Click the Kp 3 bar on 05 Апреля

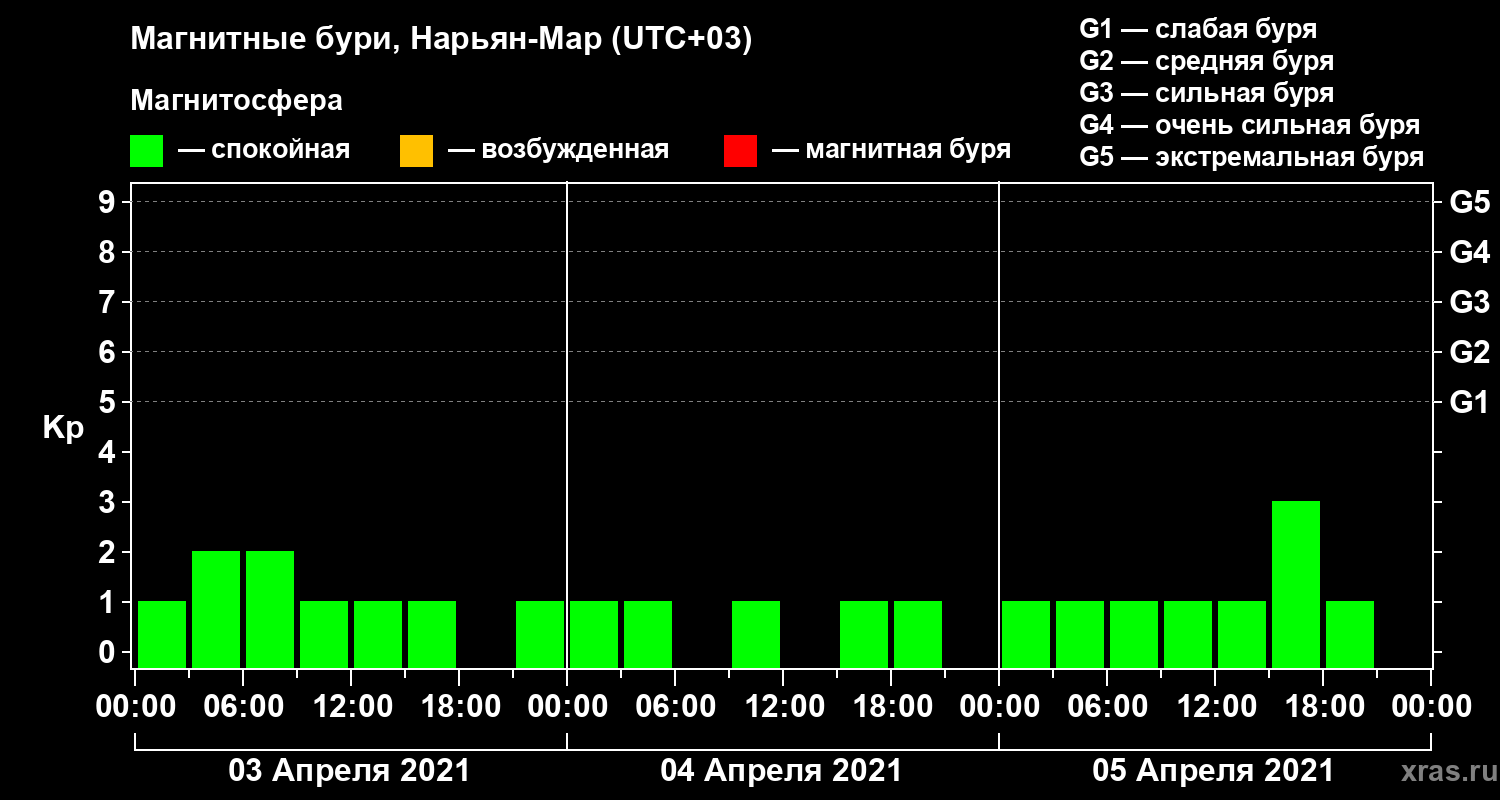[x=1296, y=584]
